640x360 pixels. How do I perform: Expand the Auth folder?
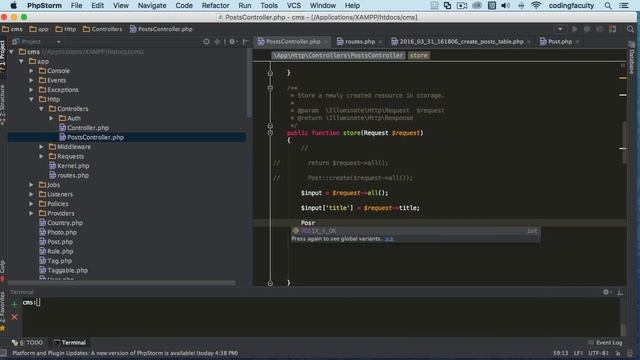[51, 118]
